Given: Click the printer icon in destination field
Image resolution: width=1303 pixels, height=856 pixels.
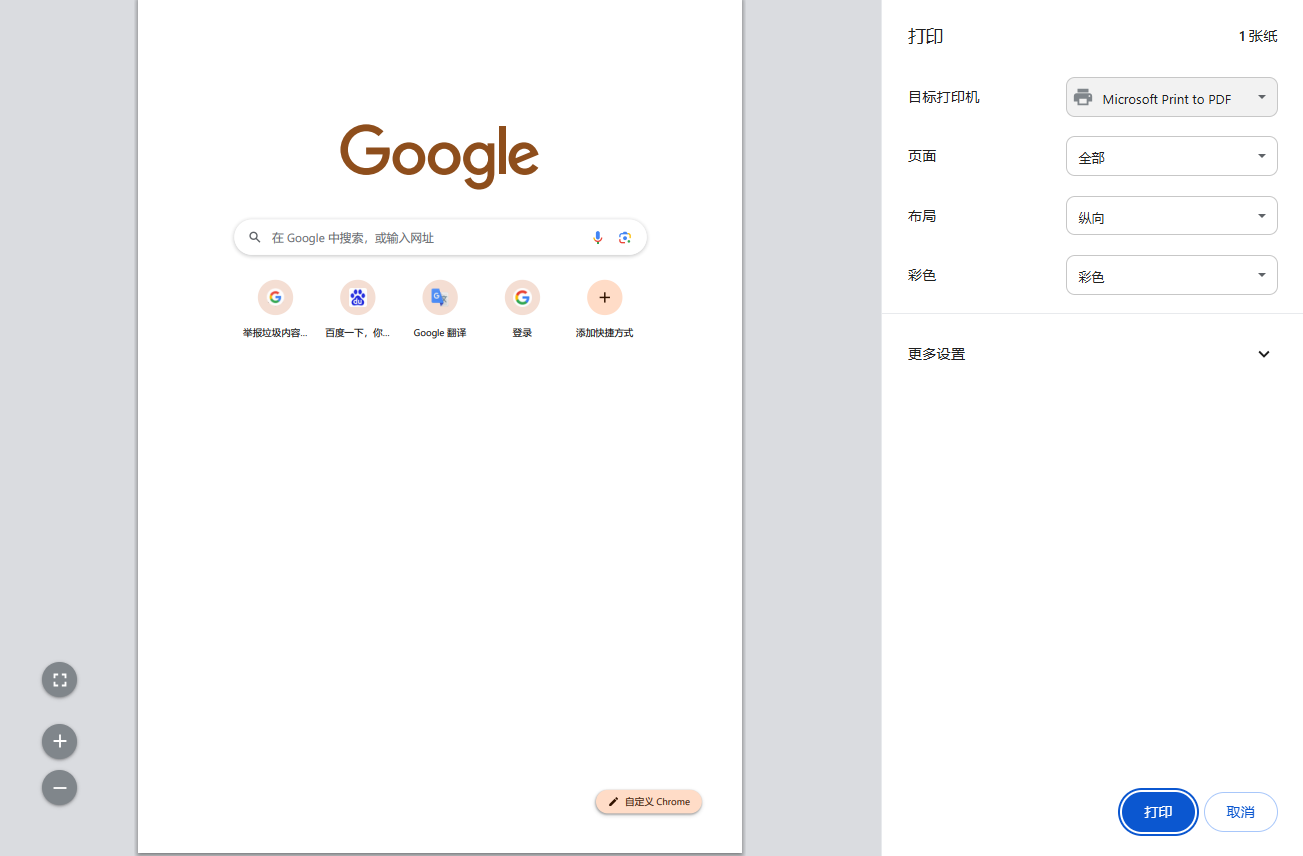Looking at the screenshot, I should [x=1083, y=98].
